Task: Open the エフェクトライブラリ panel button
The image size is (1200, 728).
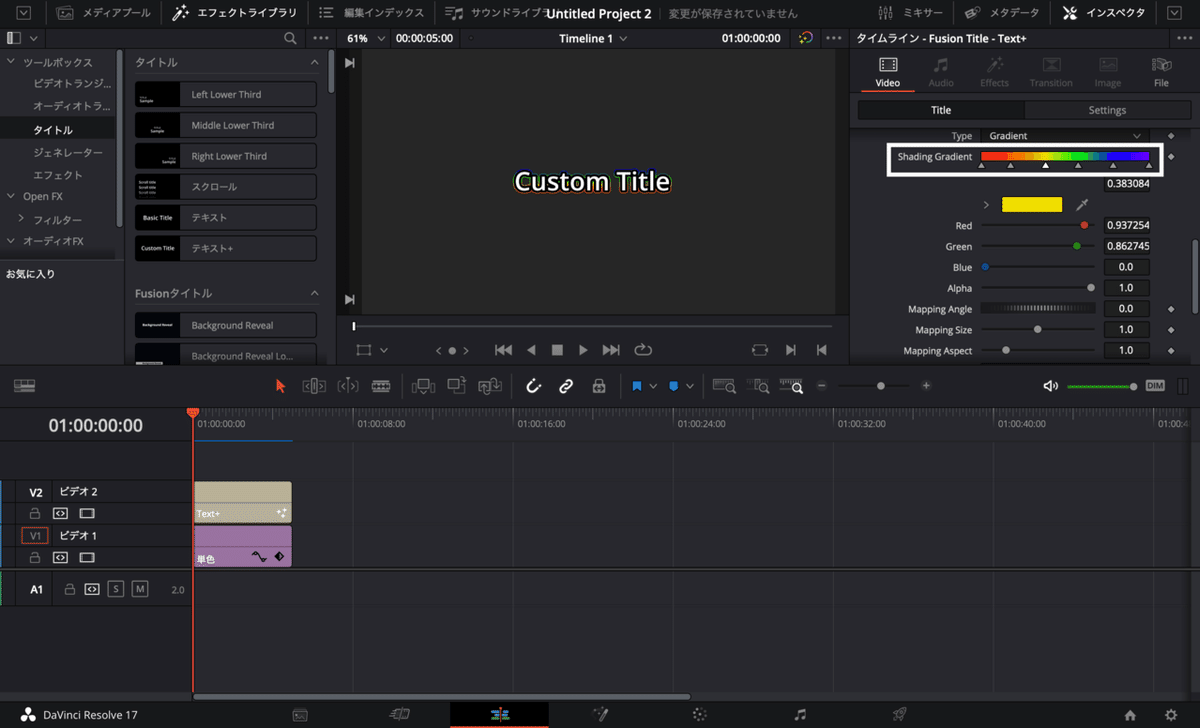Action: tap(234, 13)
